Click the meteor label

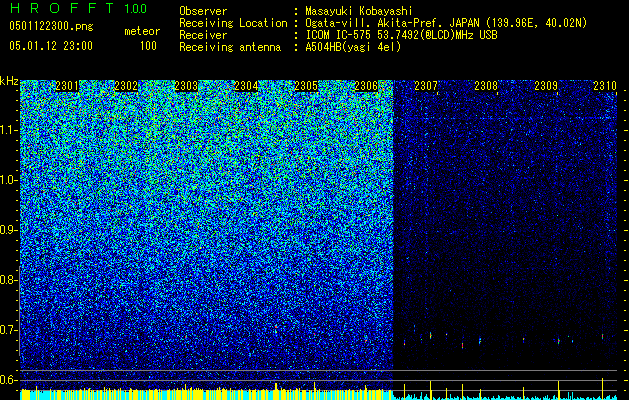(142, 31)
